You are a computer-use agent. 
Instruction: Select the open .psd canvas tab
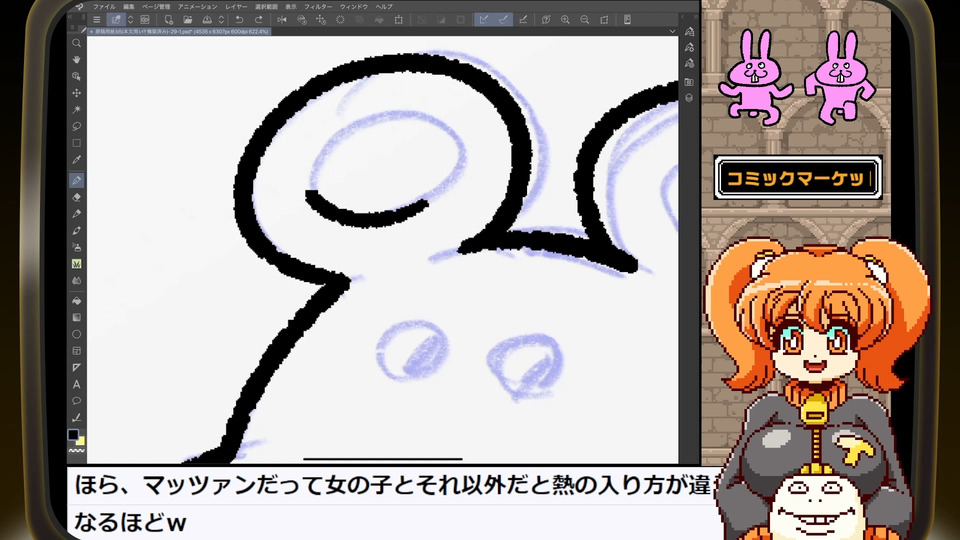pos(179,31)
